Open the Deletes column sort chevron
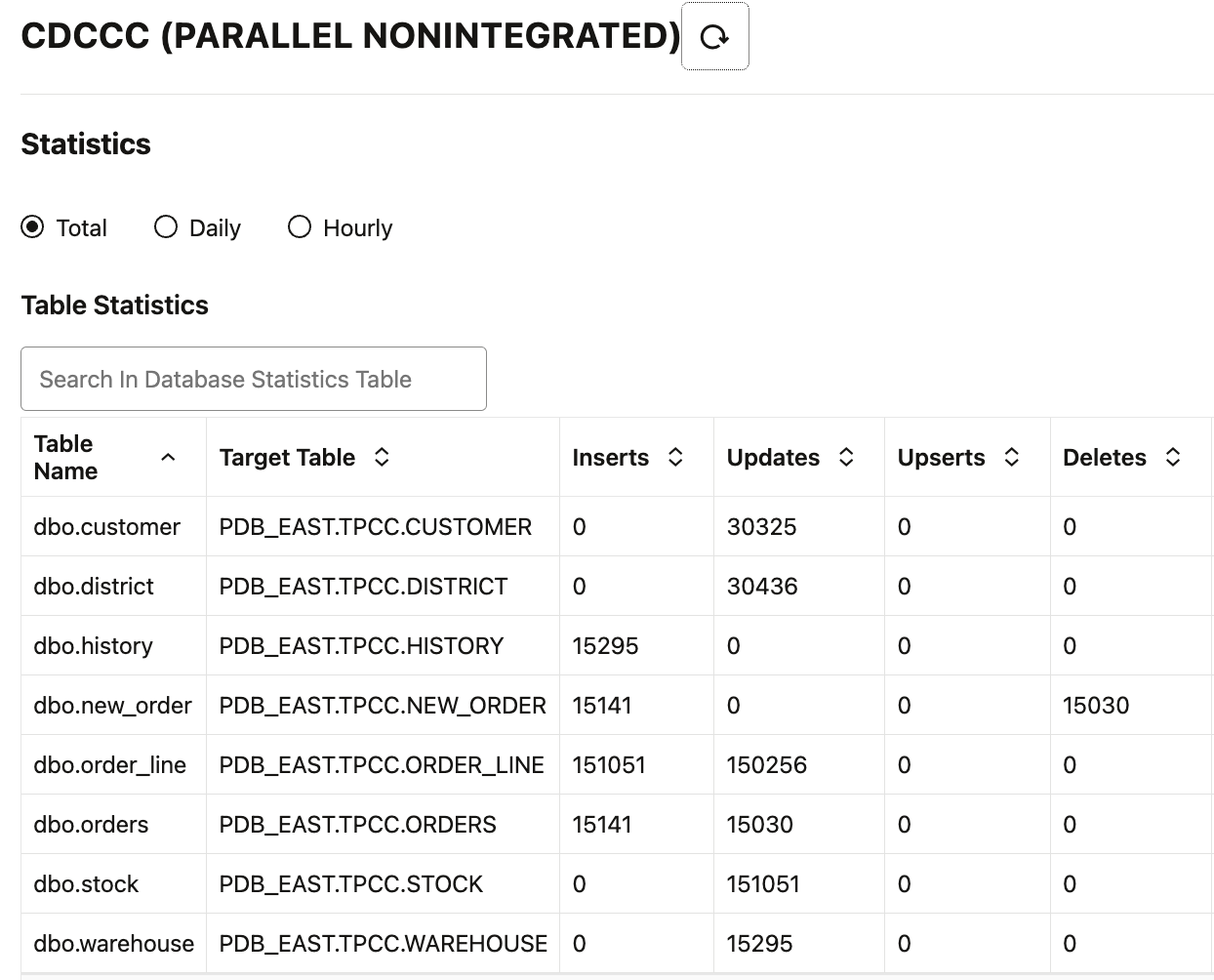The height and width of the screenshot is (980, 1214). click(x=1172, y=457)
